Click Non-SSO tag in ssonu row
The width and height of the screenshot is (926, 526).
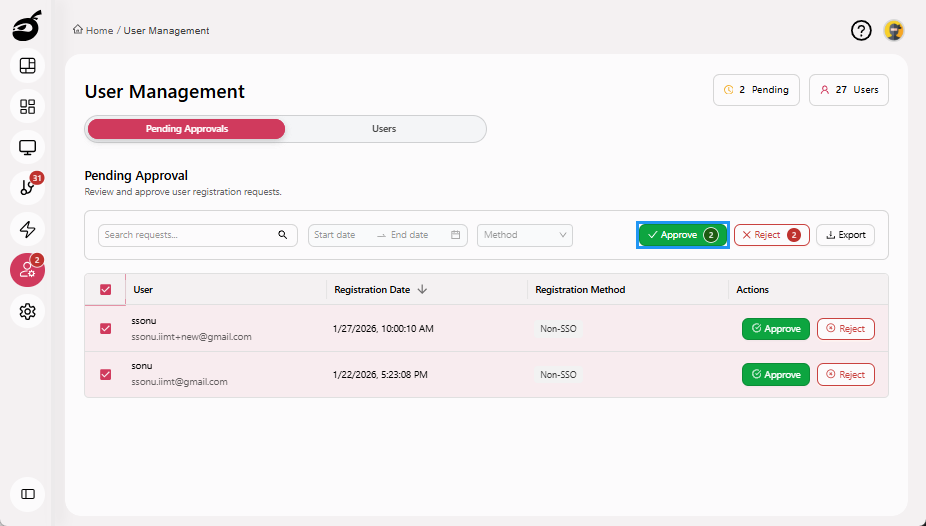pyautogui.click(x=558, y=329)
